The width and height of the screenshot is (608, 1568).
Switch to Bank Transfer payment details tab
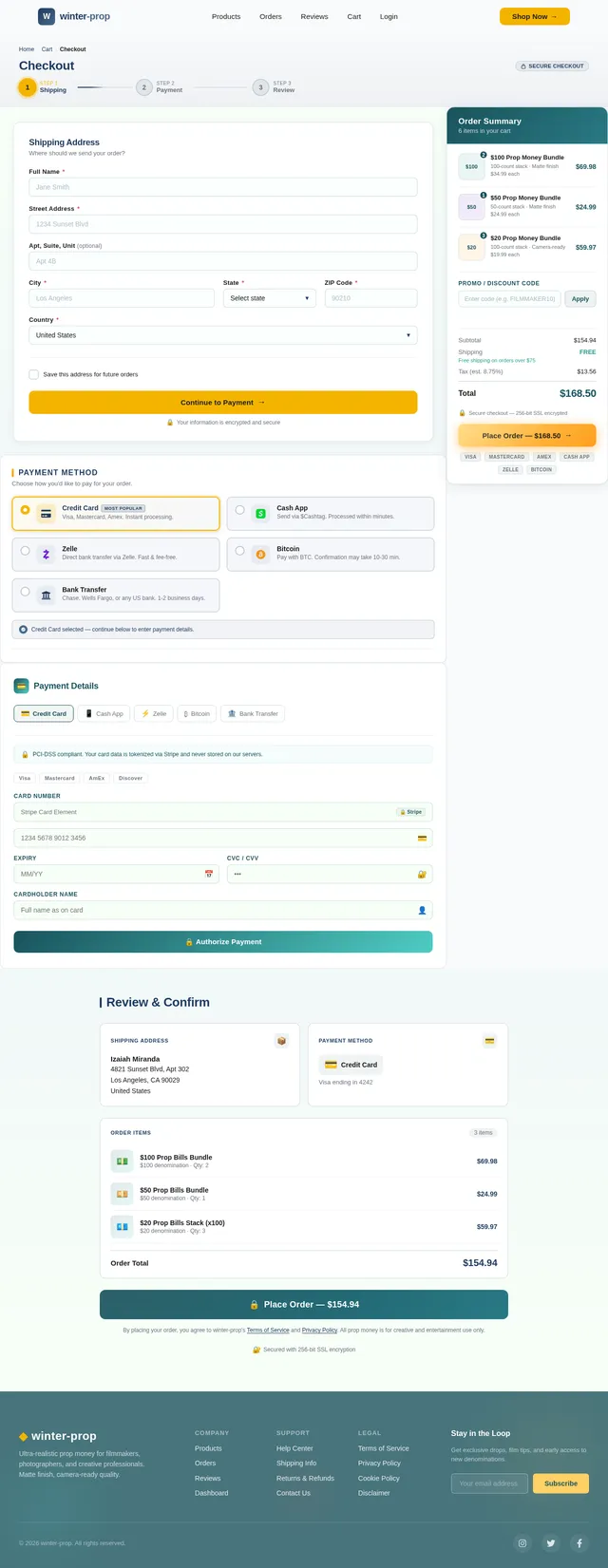(253, 713)
